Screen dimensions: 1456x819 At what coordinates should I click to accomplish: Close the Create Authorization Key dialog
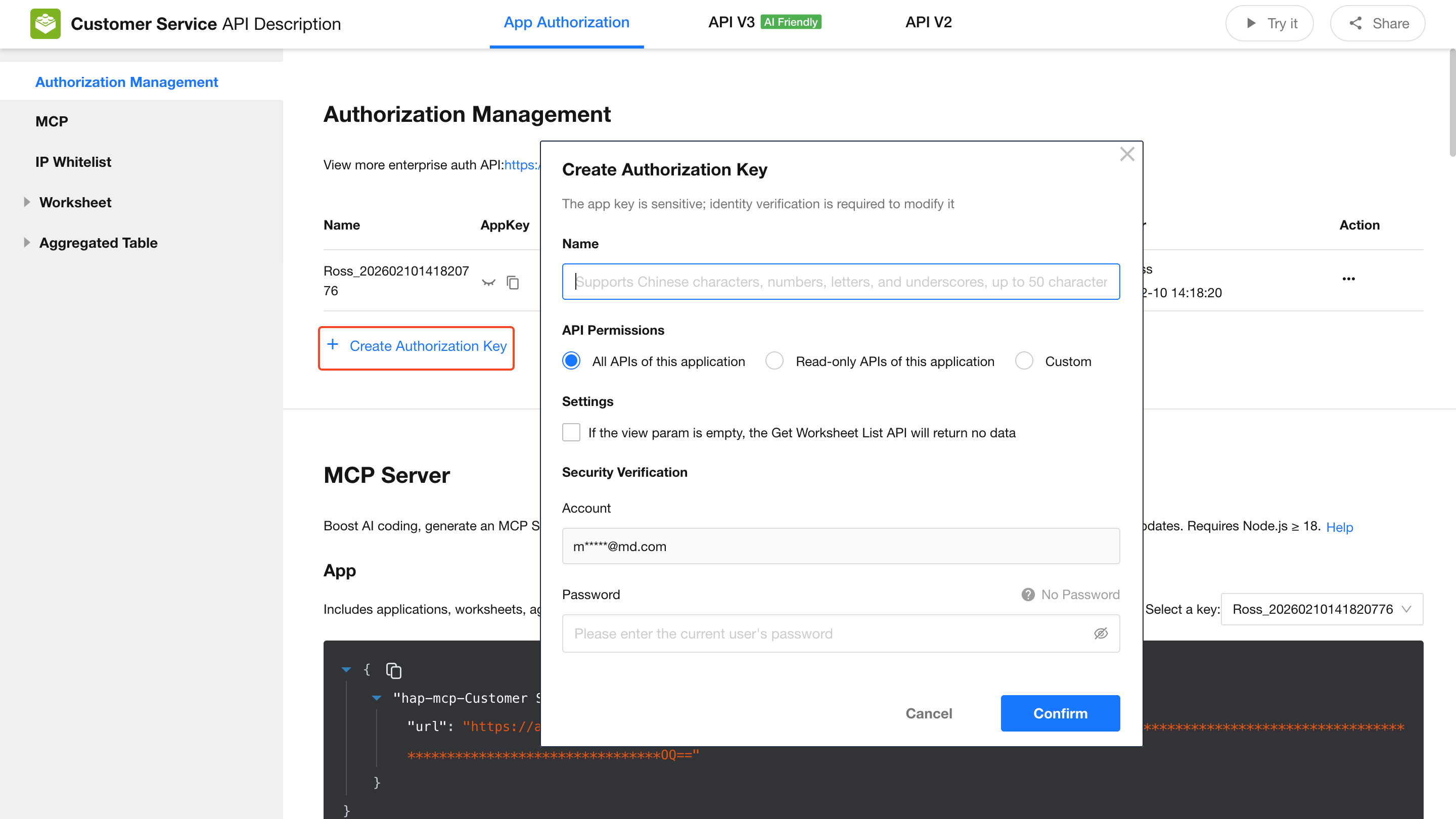[1126, 154]
